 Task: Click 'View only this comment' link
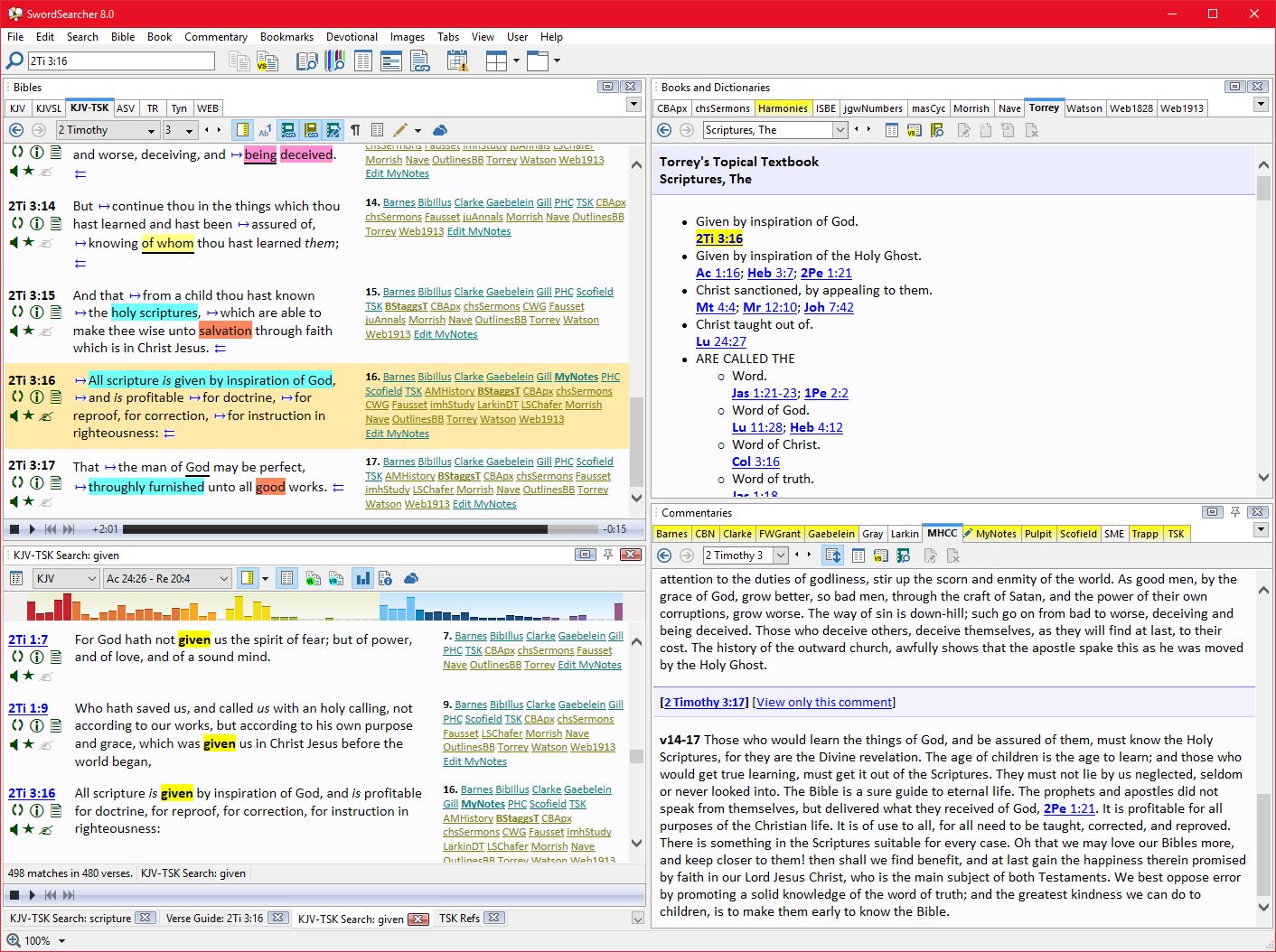point(824,702)
